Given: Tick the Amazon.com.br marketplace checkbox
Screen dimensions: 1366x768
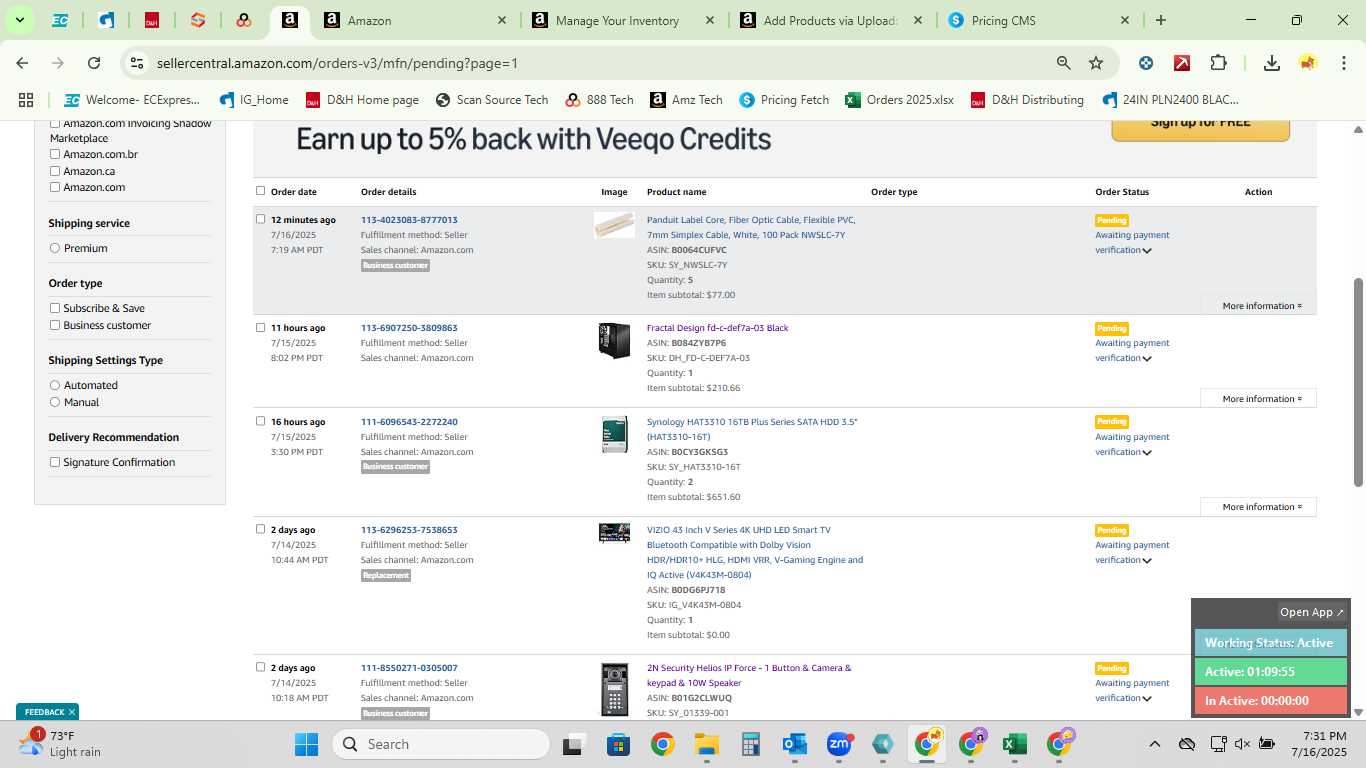Looking at the screenshot, I should pyautogui.click(x=55, y=154).
